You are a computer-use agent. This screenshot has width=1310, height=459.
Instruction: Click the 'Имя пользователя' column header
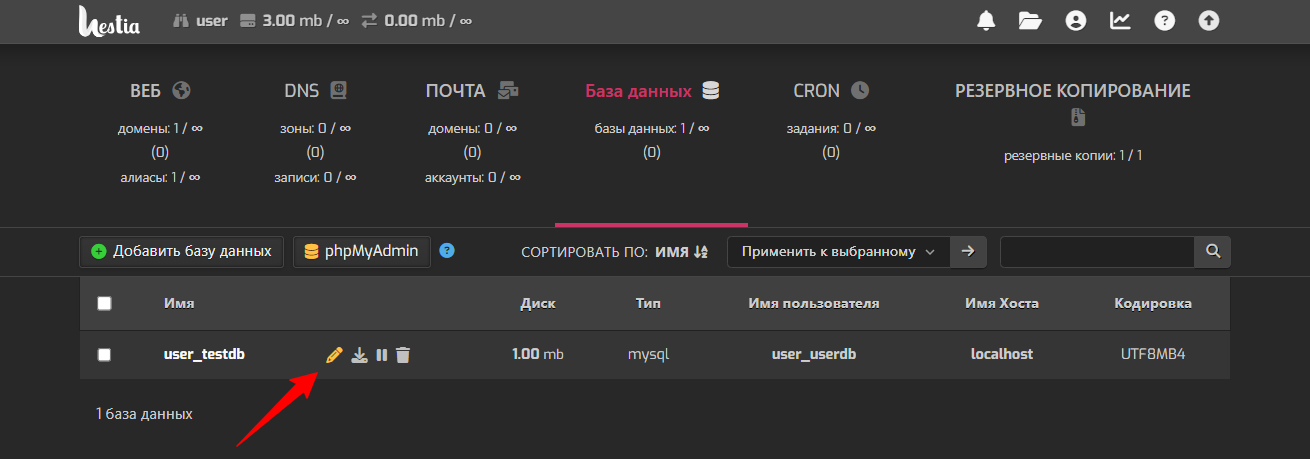[814, 304]
